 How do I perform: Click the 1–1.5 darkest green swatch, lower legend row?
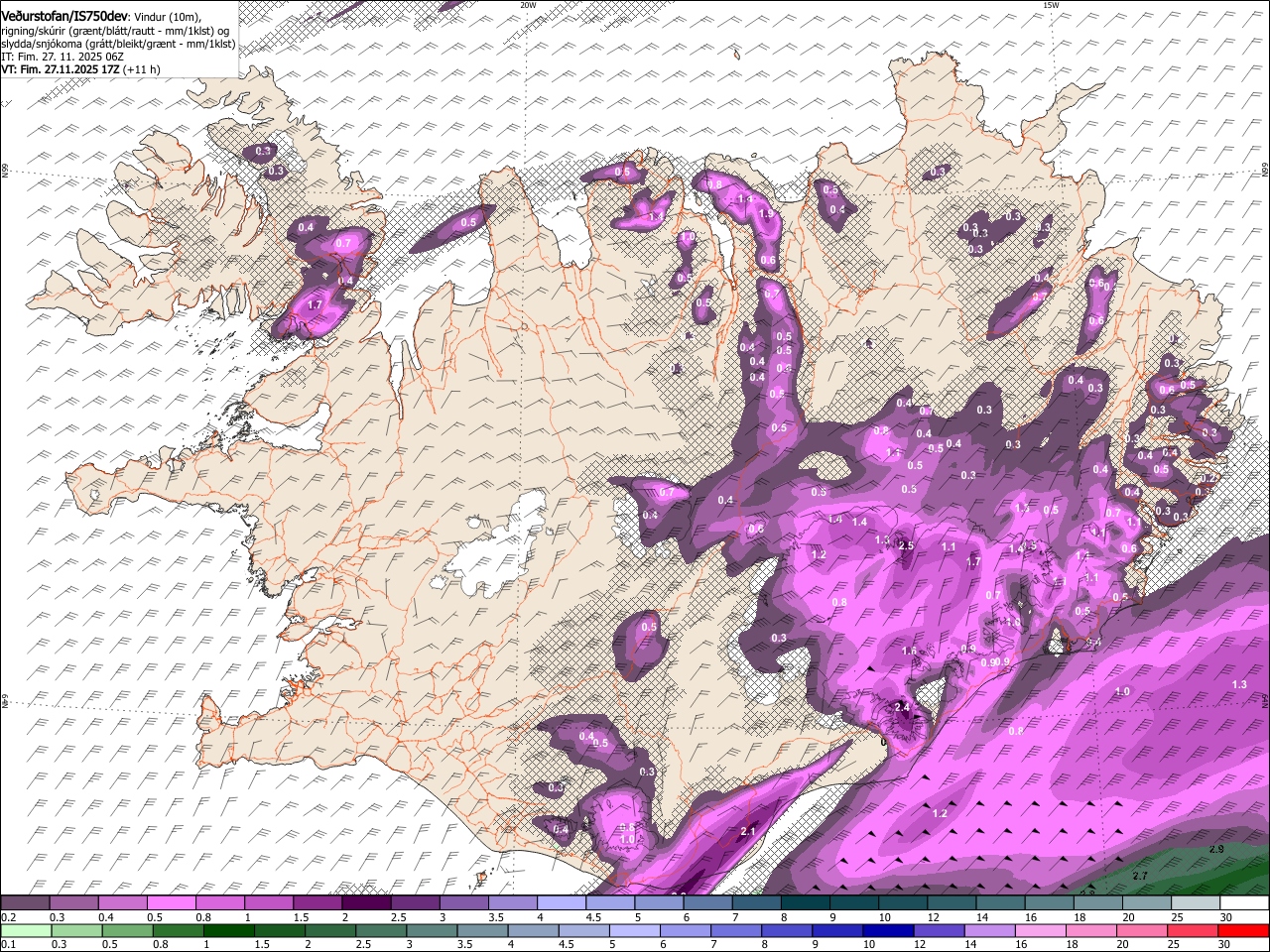click(229, 930)
